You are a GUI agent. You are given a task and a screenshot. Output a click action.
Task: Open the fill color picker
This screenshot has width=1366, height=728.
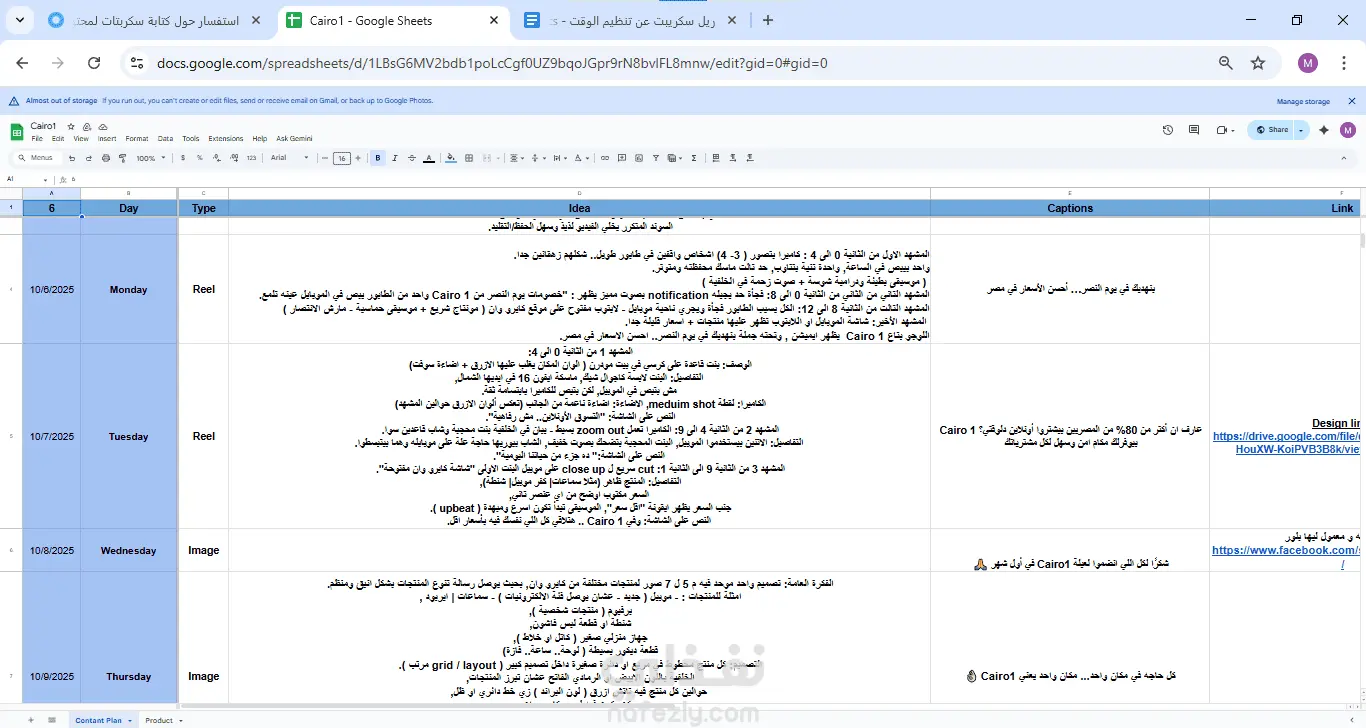point(451,158)
